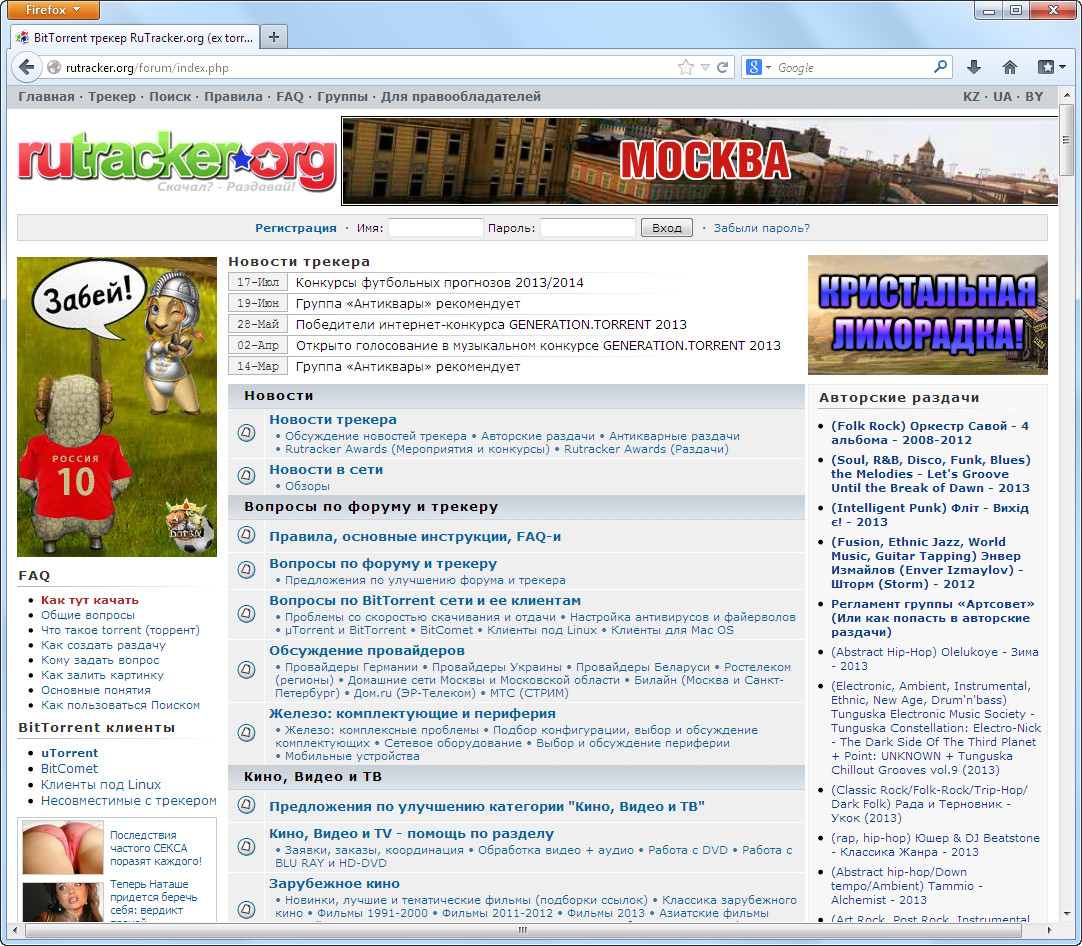Click forum icon beside Правила, основные инструкции
Screen dimensions: 1082x946
pyautogui.click(x=246, y=535)
